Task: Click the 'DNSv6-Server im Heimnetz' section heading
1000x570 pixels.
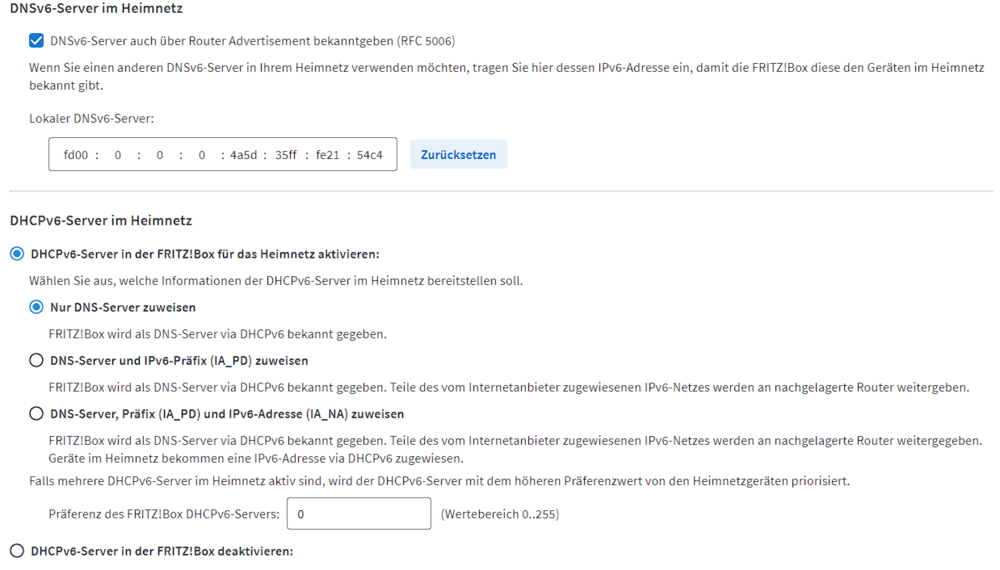Action: [x=96, y=8]
